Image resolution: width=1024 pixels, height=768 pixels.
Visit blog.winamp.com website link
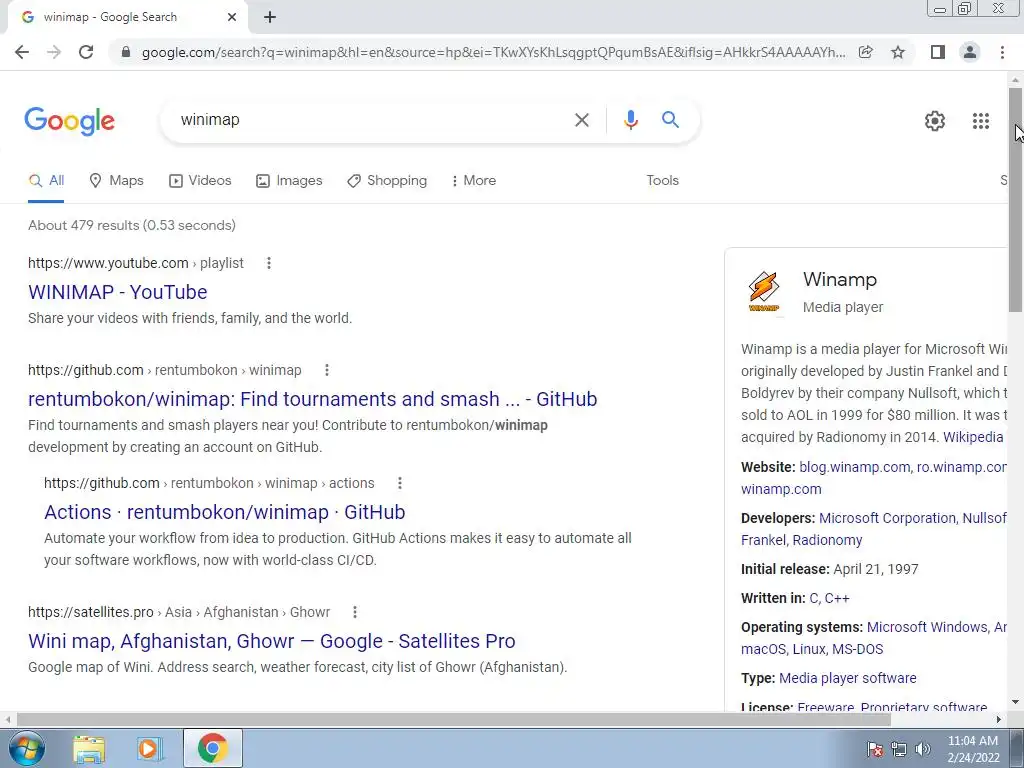(854, 468)
